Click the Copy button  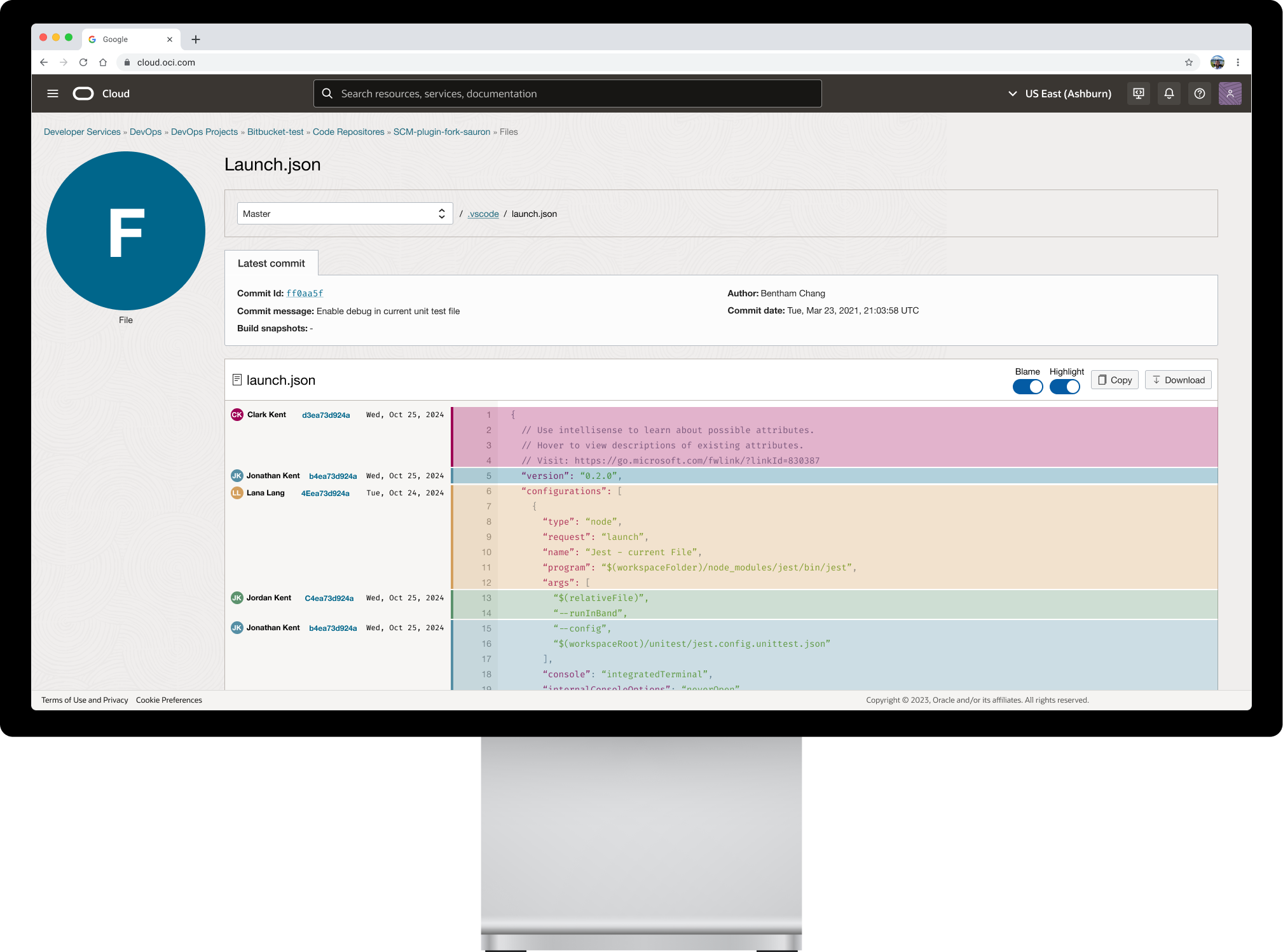pos(1115,380)
